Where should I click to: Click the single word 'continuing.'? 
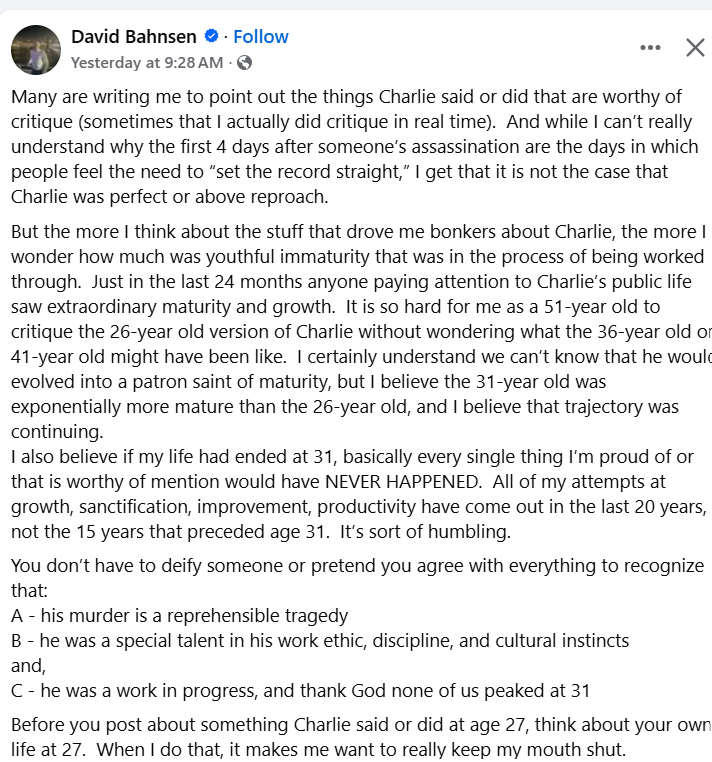pos(57,432)
